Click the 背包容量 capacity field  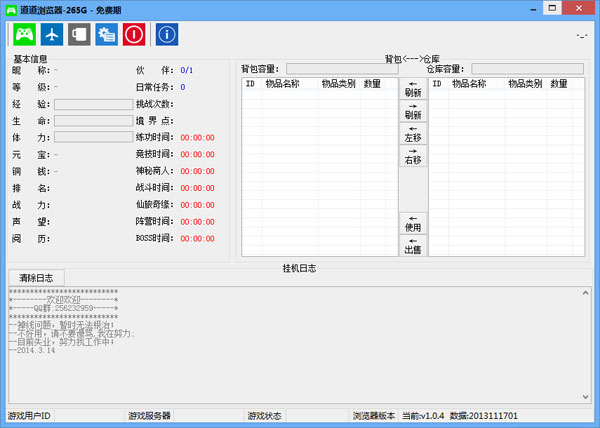click(x=341, y=69)
